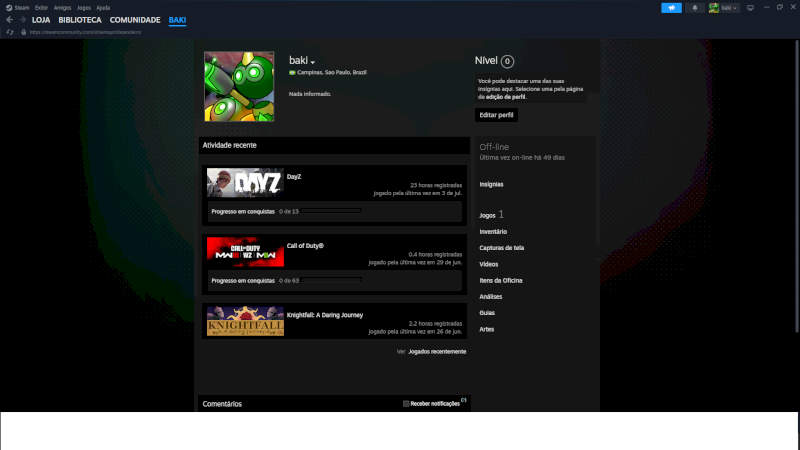Open the notifications bell
This screenshot has height=450, width=800.
tap(695, 7)
